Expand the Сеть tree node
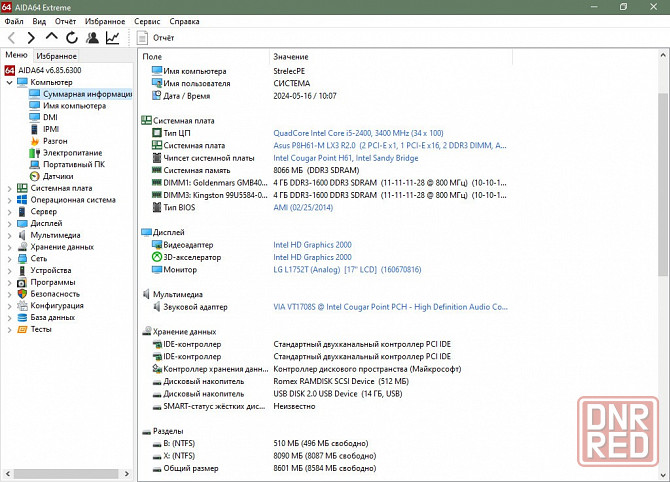This screenshot has width=670, height=482. click(x=9, y=259)
